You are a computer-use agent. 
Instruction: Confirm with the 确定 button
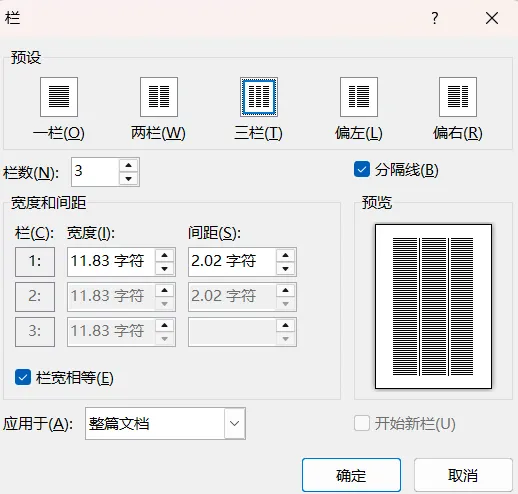tap(351, 475)
